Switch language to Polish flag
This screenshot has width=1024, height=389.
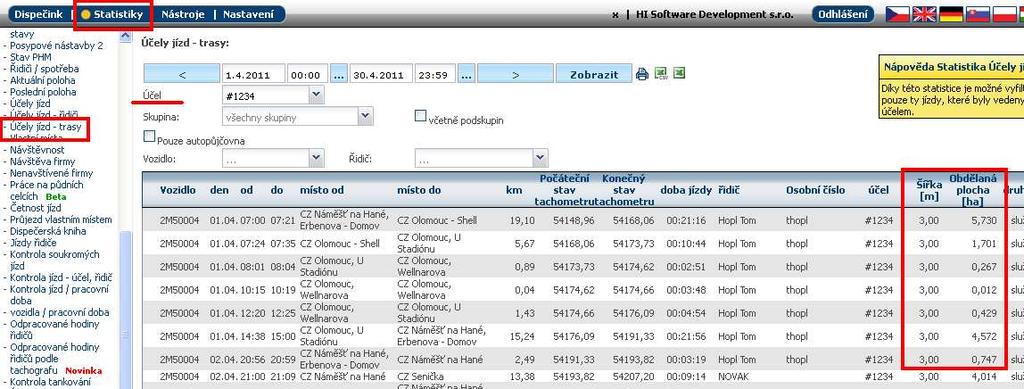tap(1004, 14)
